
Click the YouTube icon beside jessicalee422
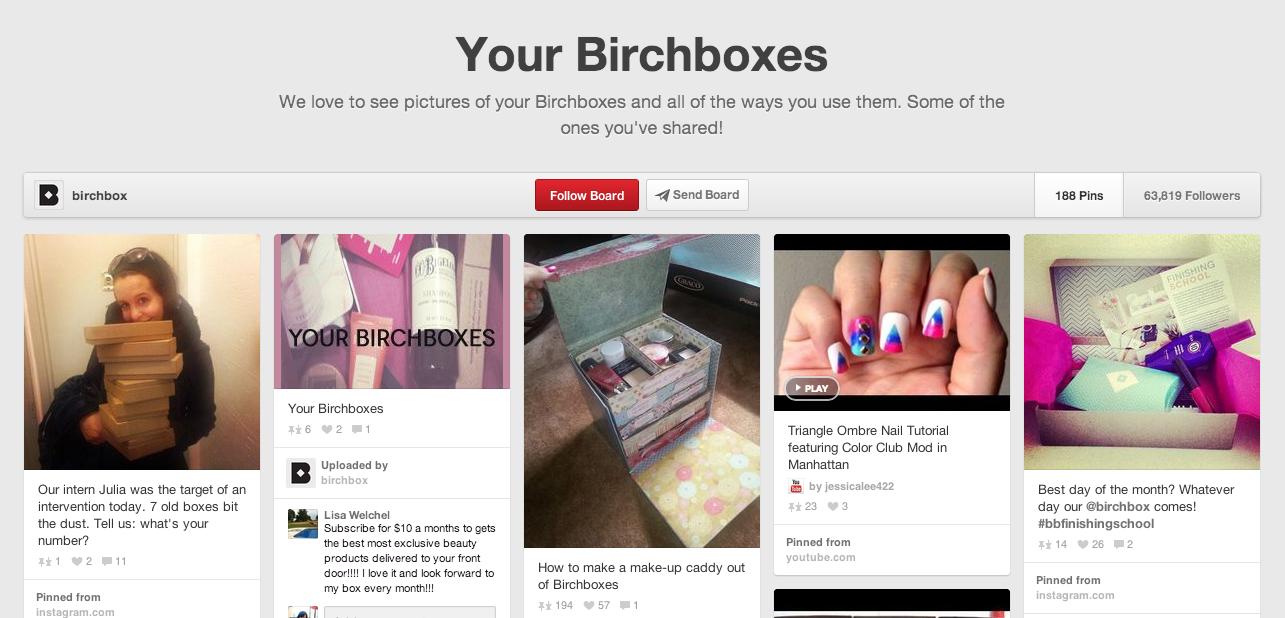tap(796, 487)
